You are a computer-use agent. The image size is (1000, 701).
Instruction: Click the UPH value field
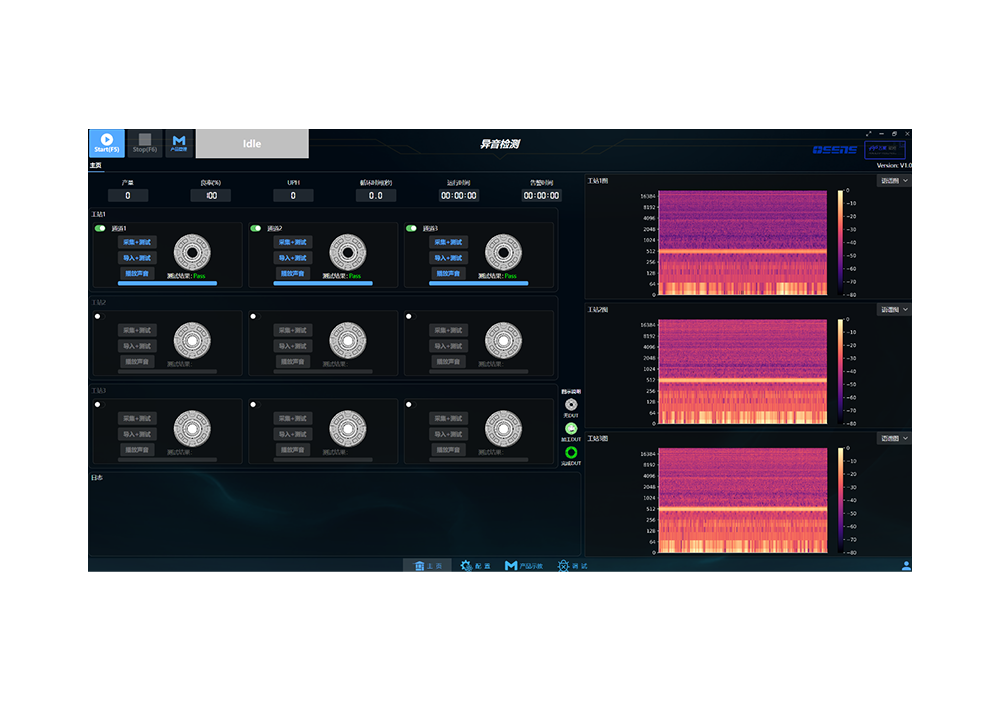pos(293,196)
